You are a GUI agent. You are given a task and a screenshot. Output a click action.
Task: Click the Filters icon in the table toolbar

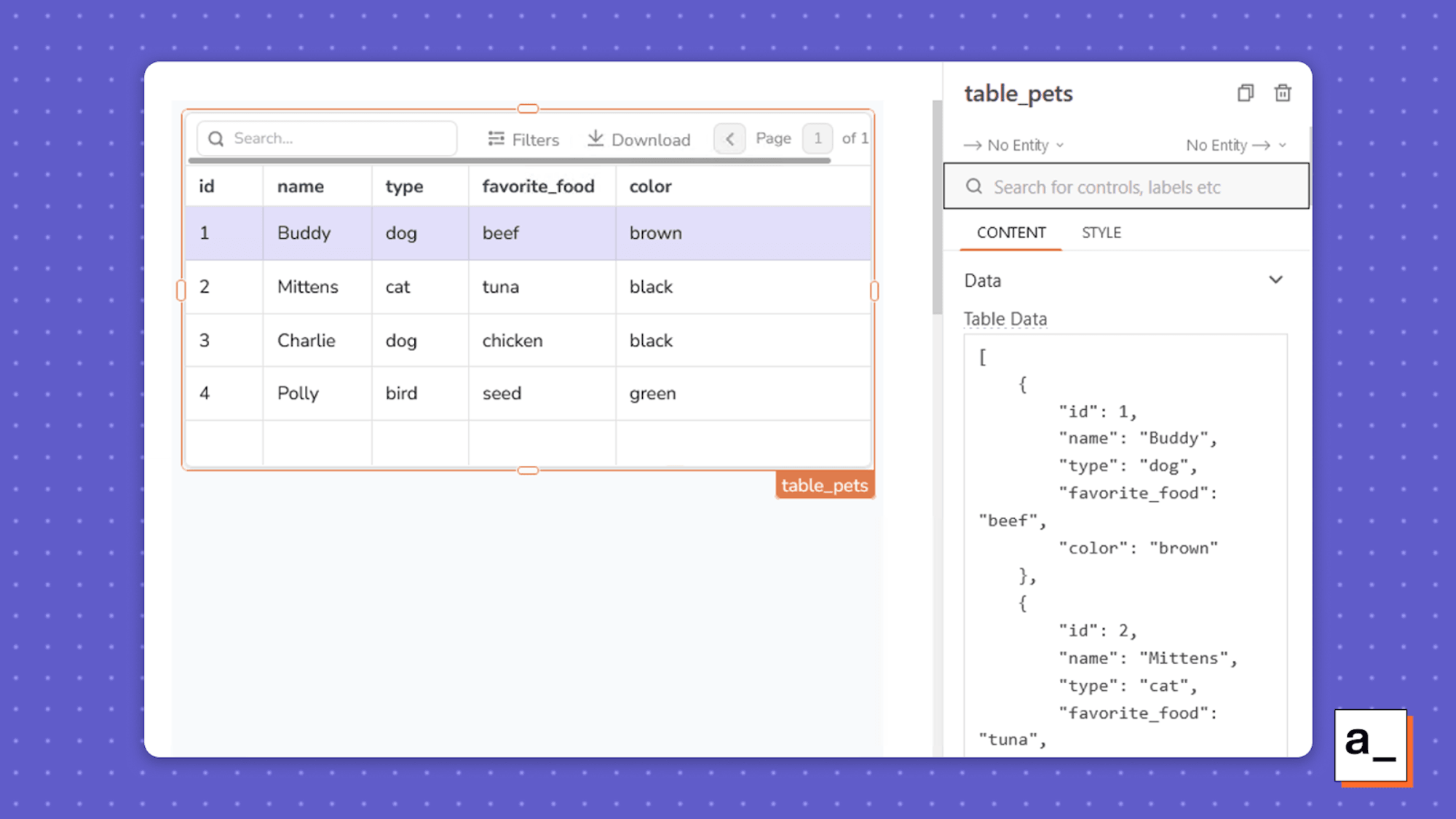coord(496,138)
